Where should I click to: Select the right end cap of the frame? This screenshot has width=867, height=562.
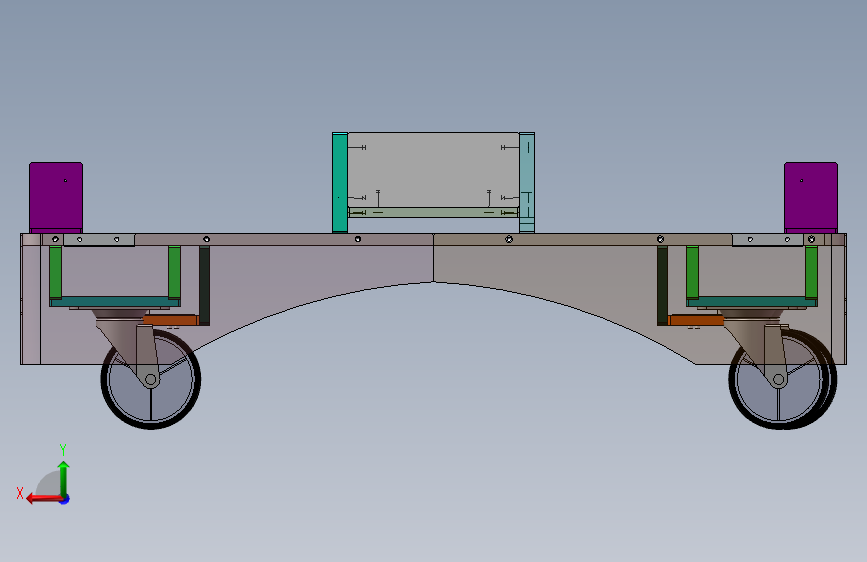point(837,299)
